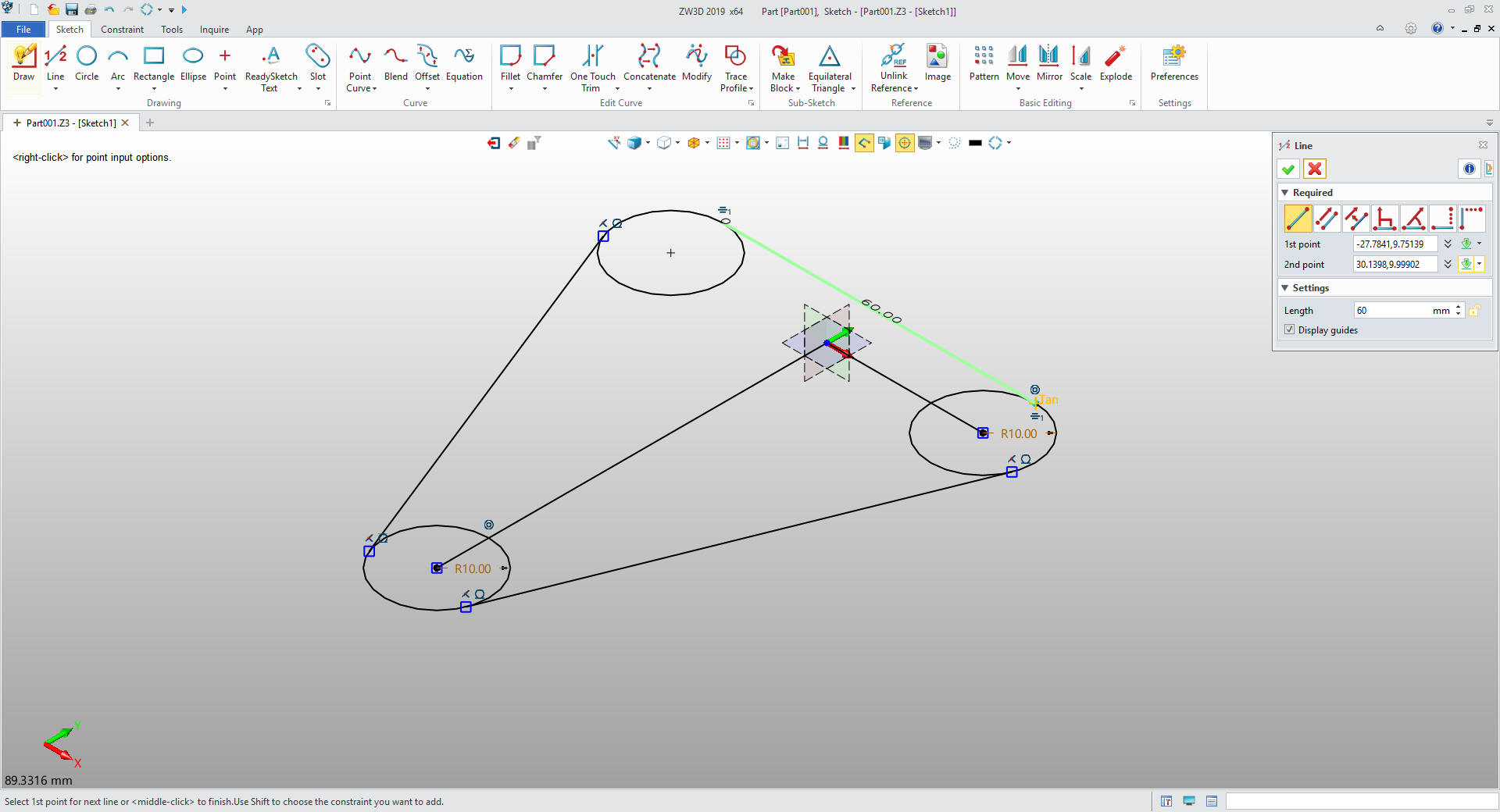This screenshot has width=1500, height=812.
Task: Select the Explode tool
Action: tap(1116, 64)
